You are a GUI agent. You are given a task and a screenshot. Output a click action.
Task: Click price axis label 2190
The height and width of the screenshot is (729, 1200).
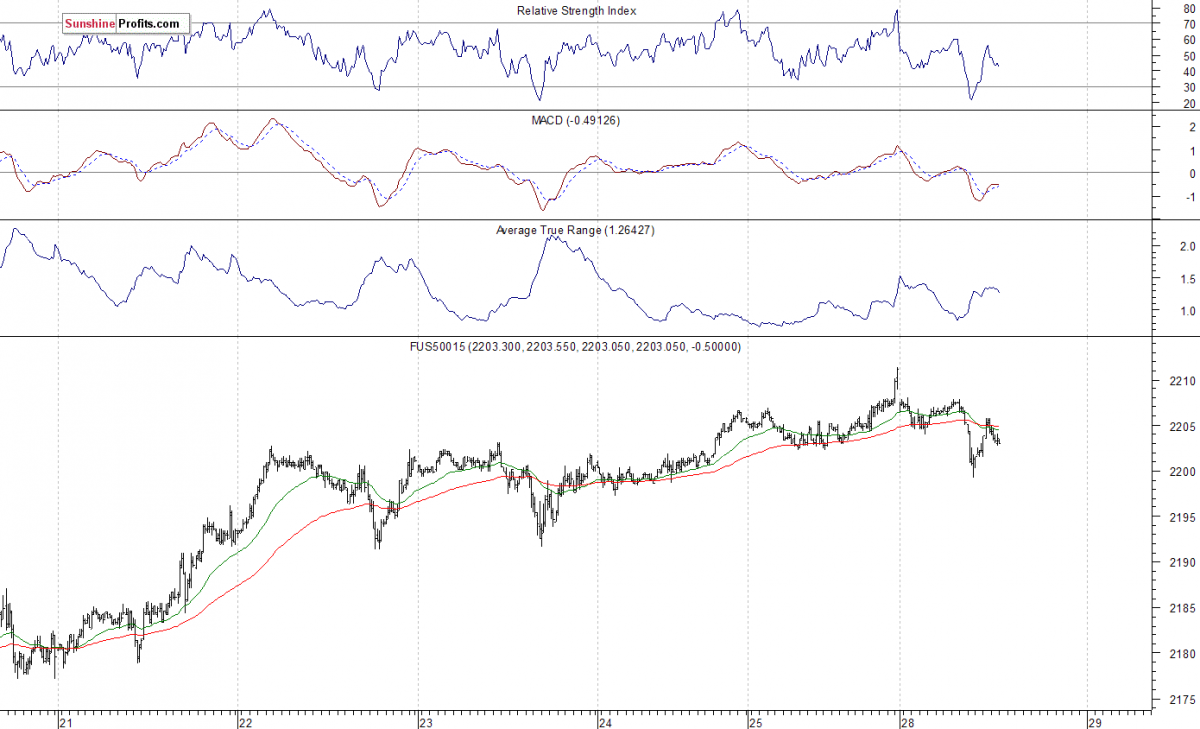tap(1181, 563)
